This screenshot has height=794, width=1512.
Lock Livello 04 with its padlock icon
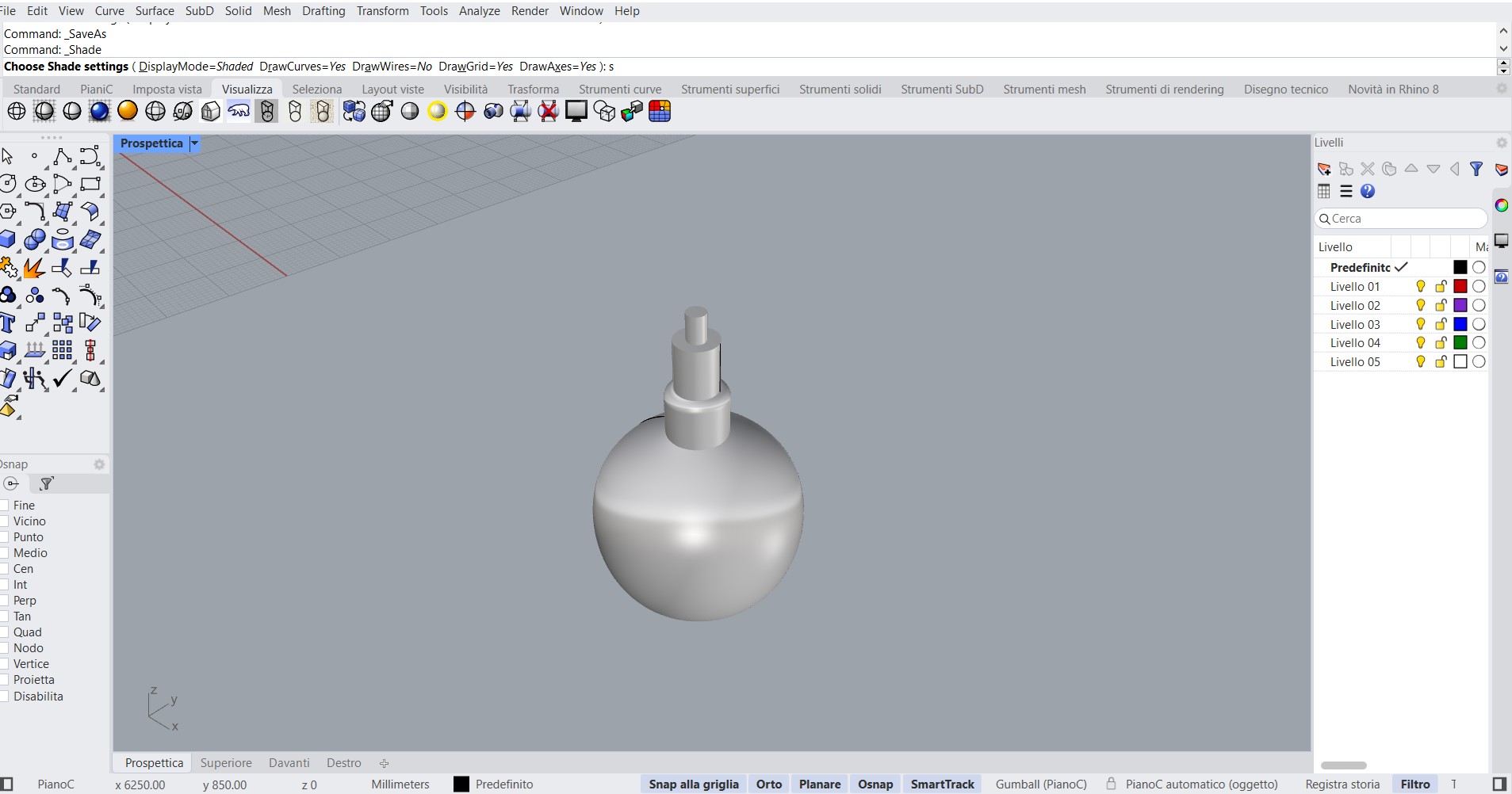pos(1441,343)
